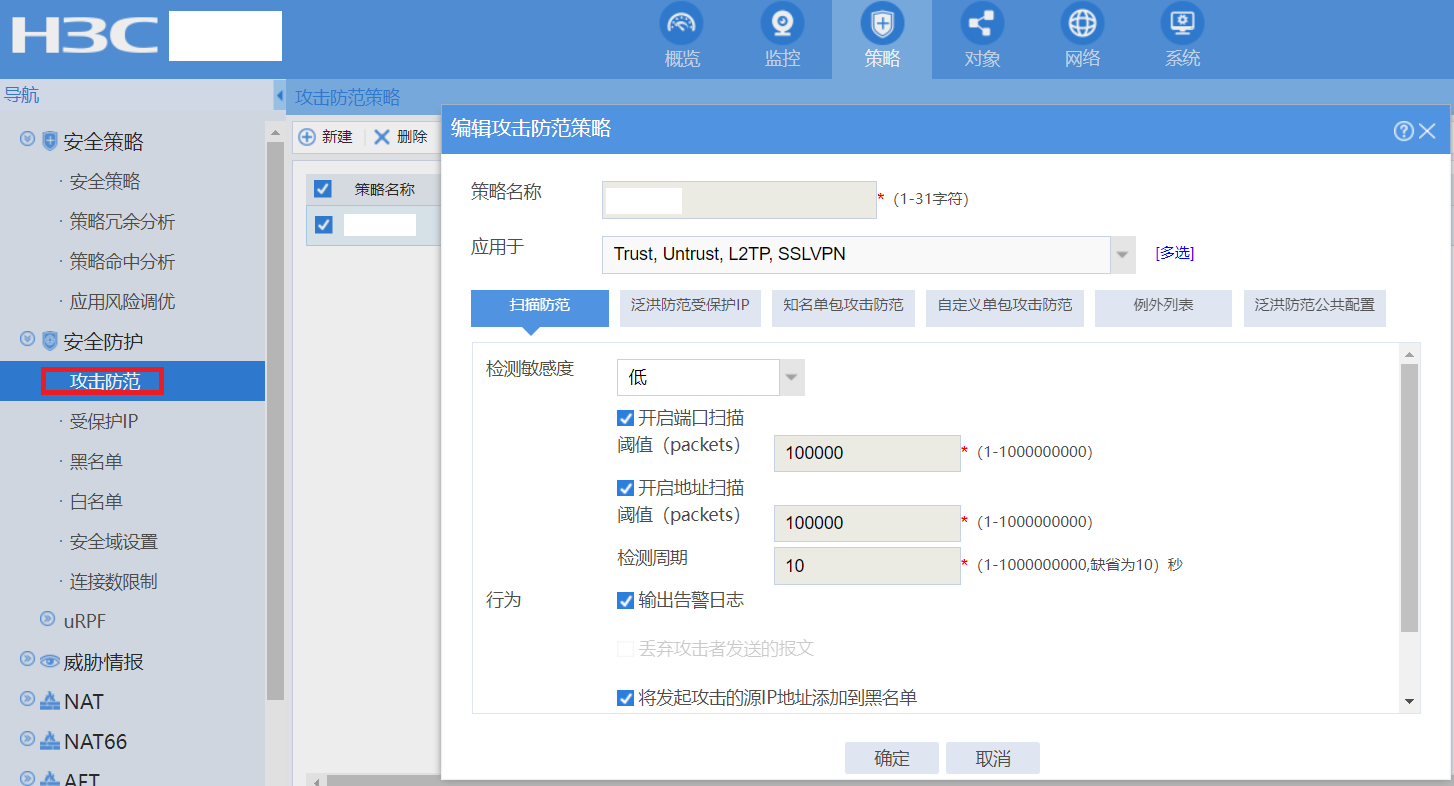1454x786 pixels.
Task: Open the 检测敏感度 dropdown set to 低
Action: point(792,377)
